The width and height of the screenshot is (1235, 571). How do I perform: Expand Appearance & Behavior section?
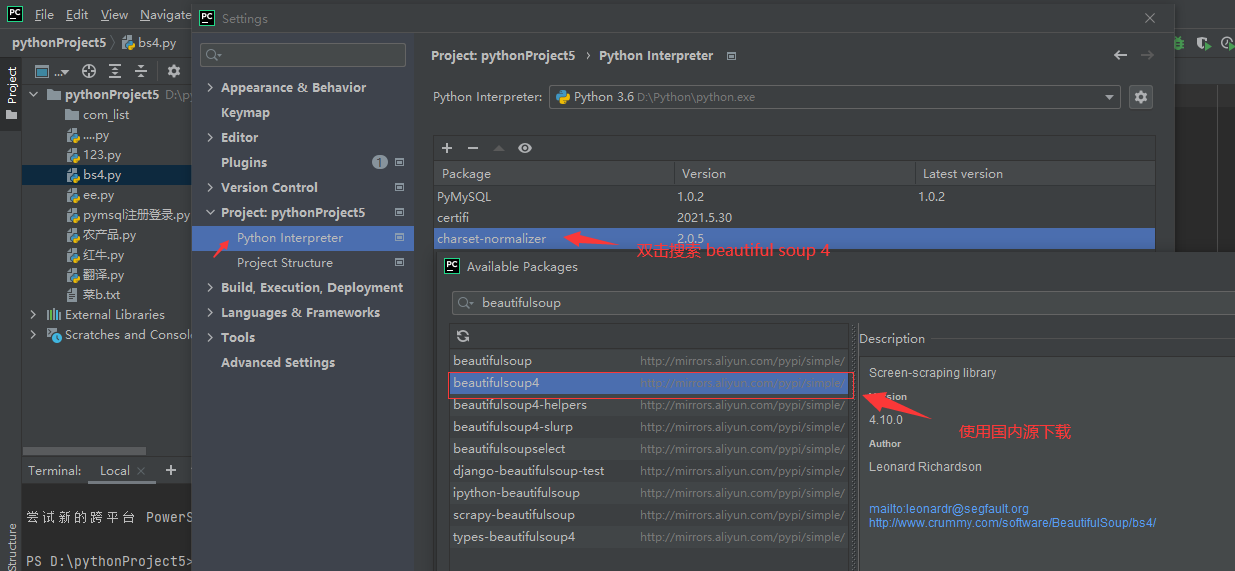click(x=210, y=87)
